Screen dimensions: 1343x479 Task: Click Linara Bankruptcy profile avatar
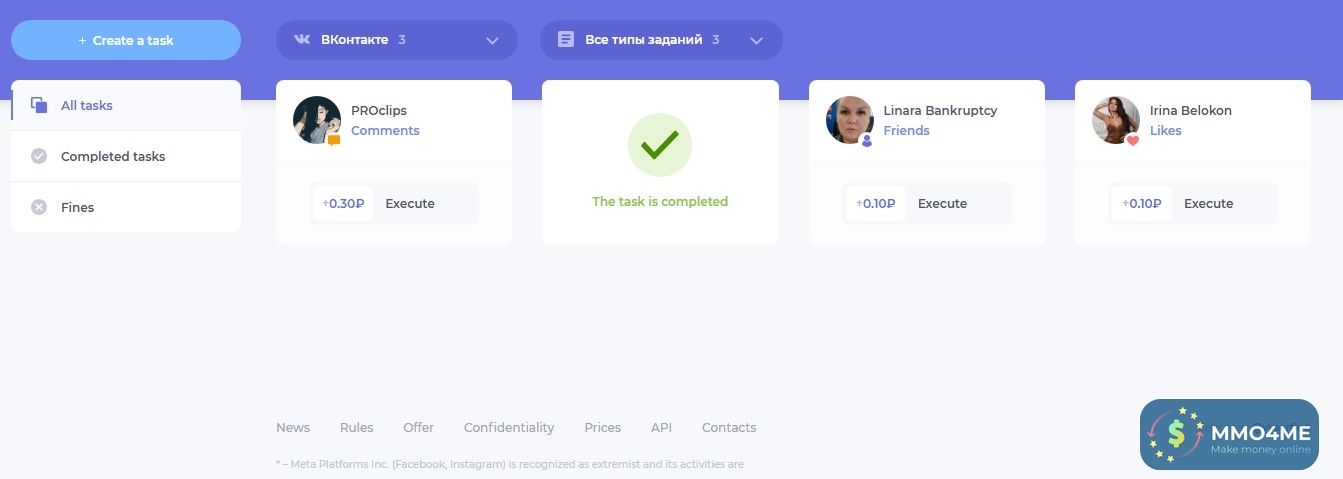pyautogui.click(x=850, y=120)
